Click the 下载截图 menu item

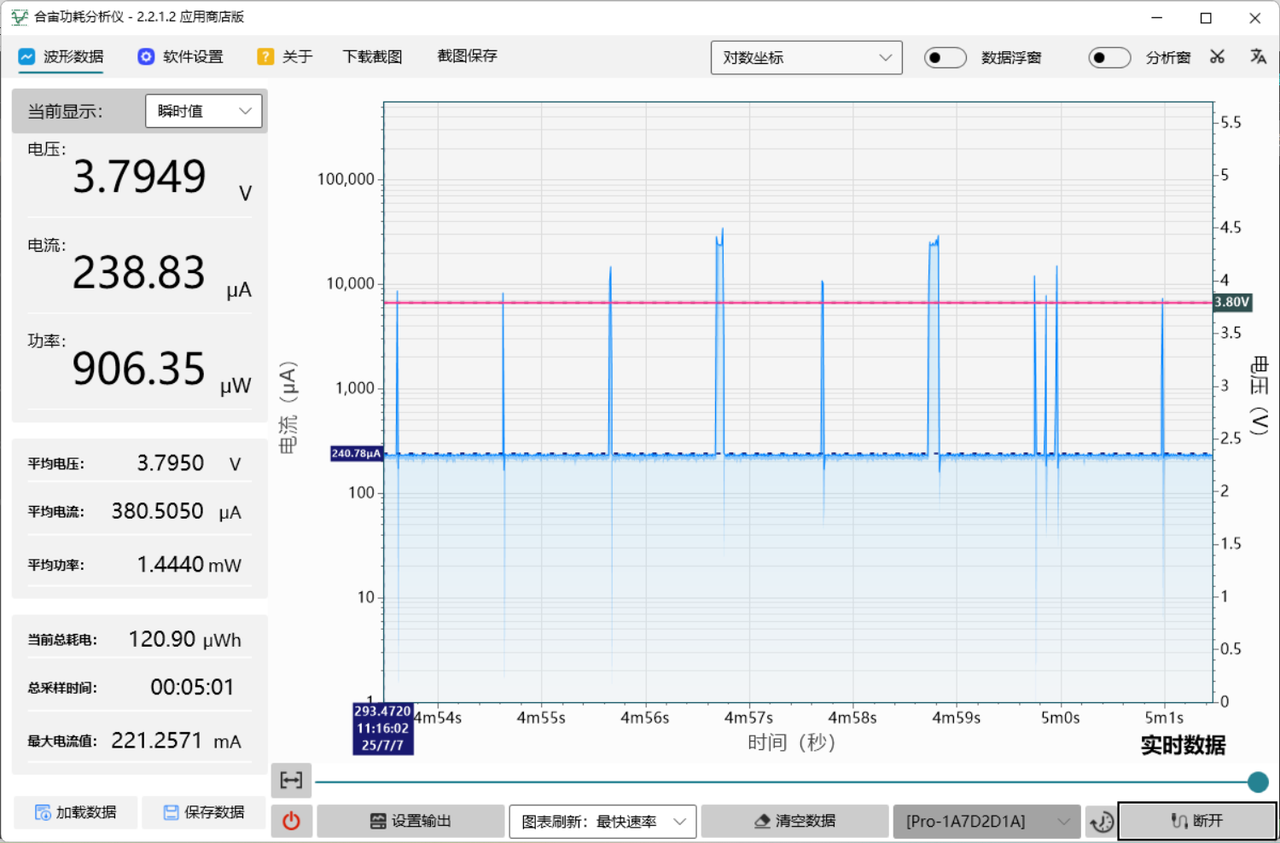[x=372, y=57]
